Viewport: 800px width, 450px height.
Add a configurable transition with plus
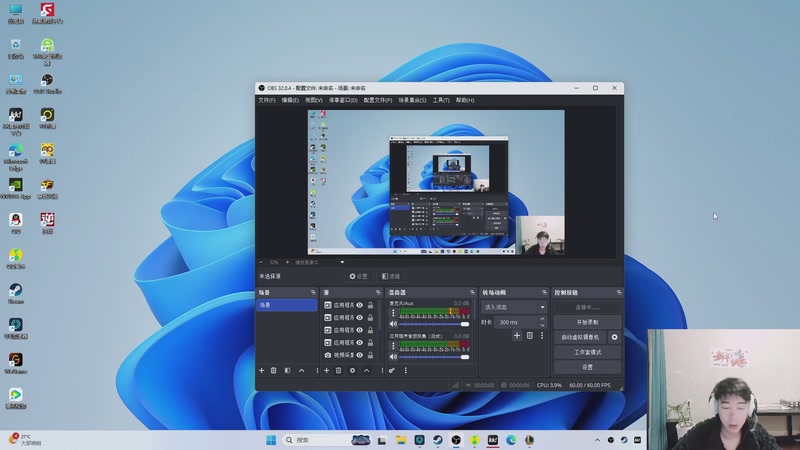(517, 335)
